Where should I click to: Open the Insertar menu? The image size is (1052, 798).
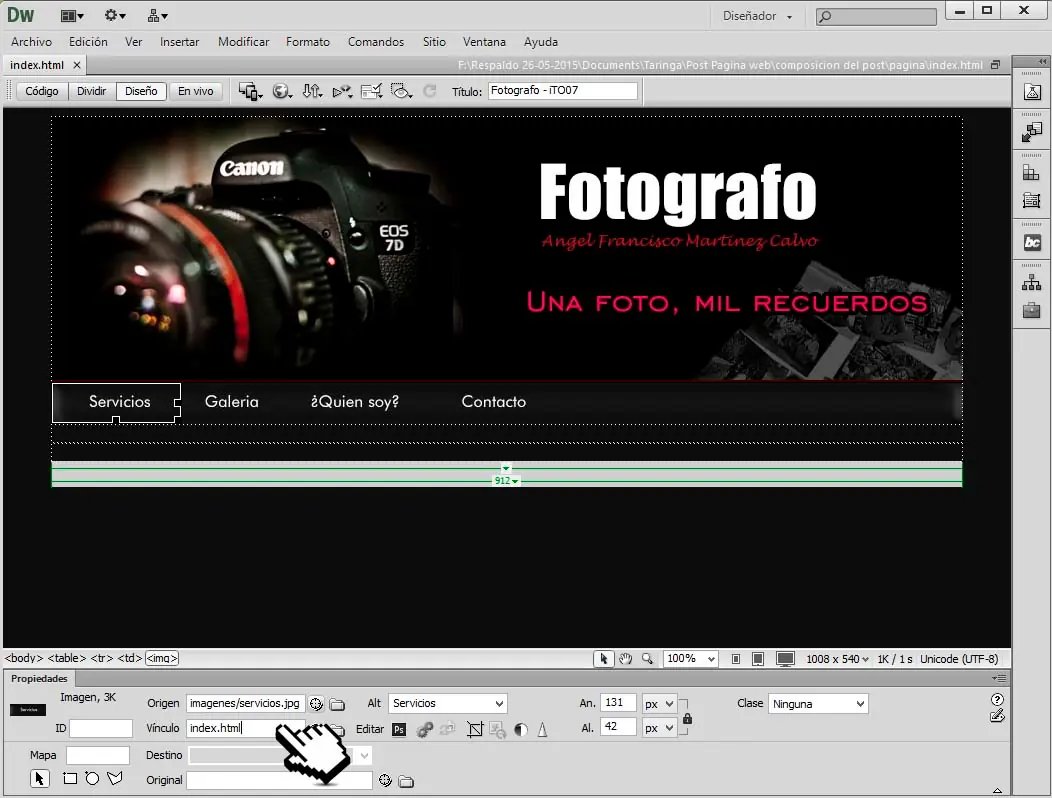(179, 42)
